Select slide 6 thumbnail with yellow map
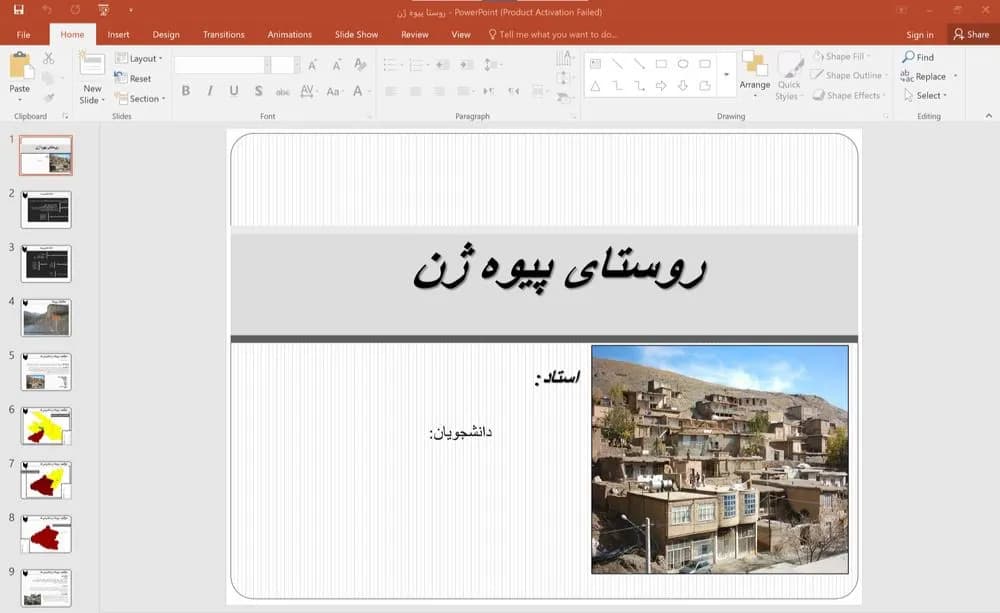 pyautogui.click(x=46, y=425)
